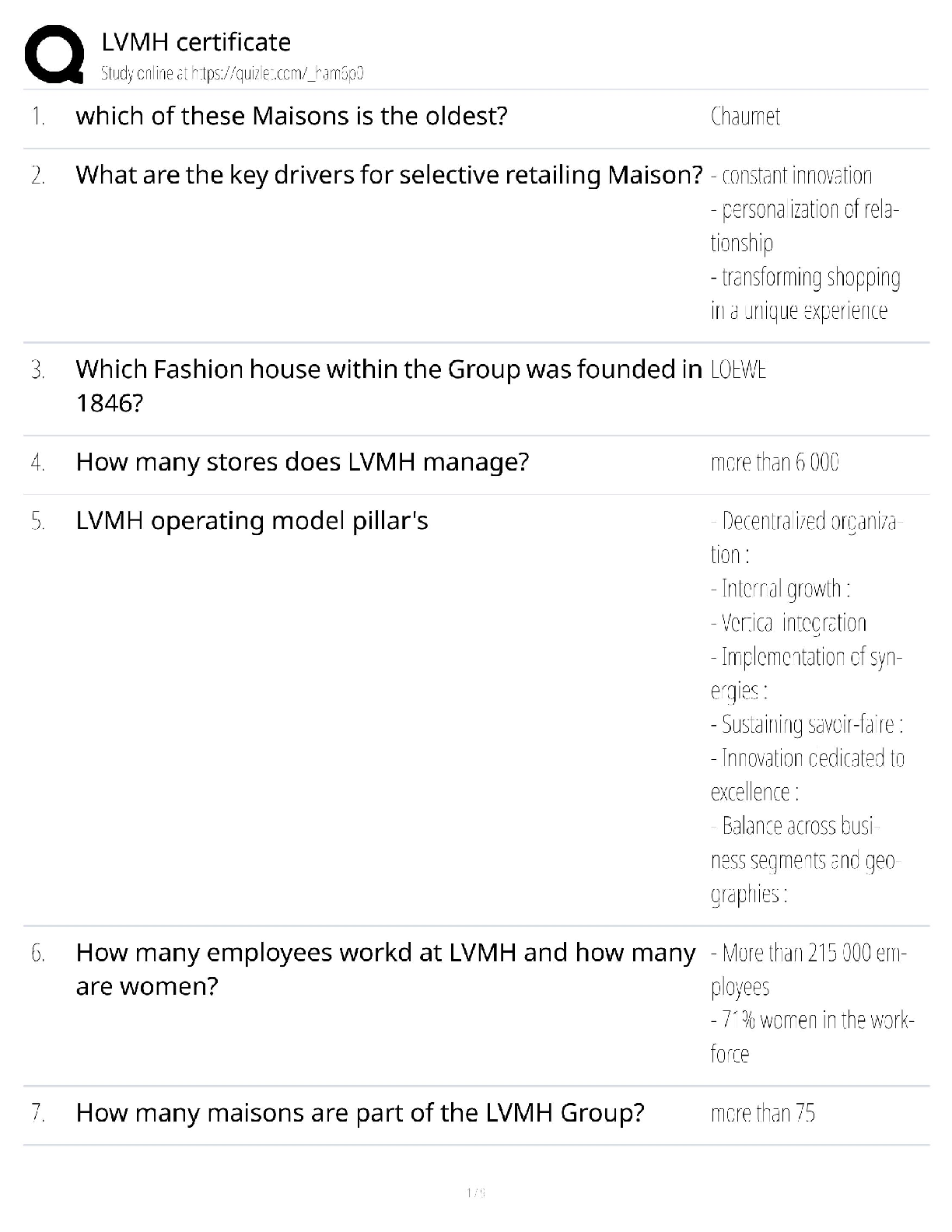Click More than 215 000 employees answer
The height and width of the screenshot is (1232, 952).
click(x=809, y=954)
